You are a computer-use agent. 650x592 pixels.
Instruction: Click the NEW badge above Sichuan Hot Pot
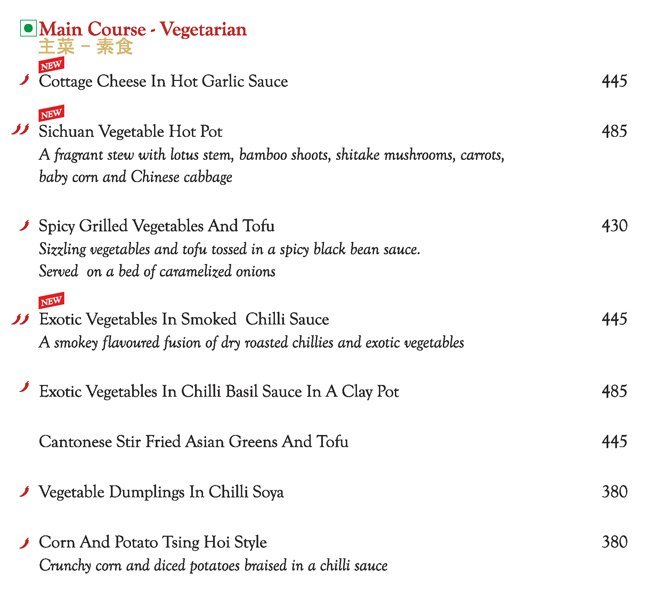51,114
